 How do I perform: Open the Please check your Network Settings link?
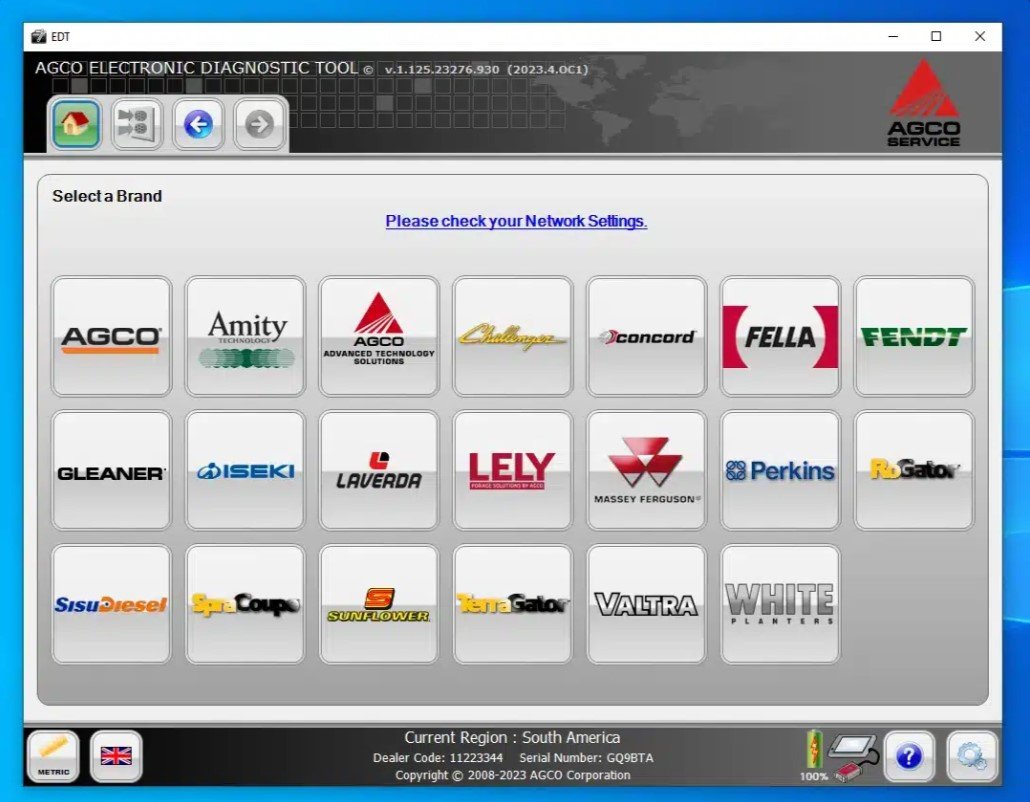[516, 221]
